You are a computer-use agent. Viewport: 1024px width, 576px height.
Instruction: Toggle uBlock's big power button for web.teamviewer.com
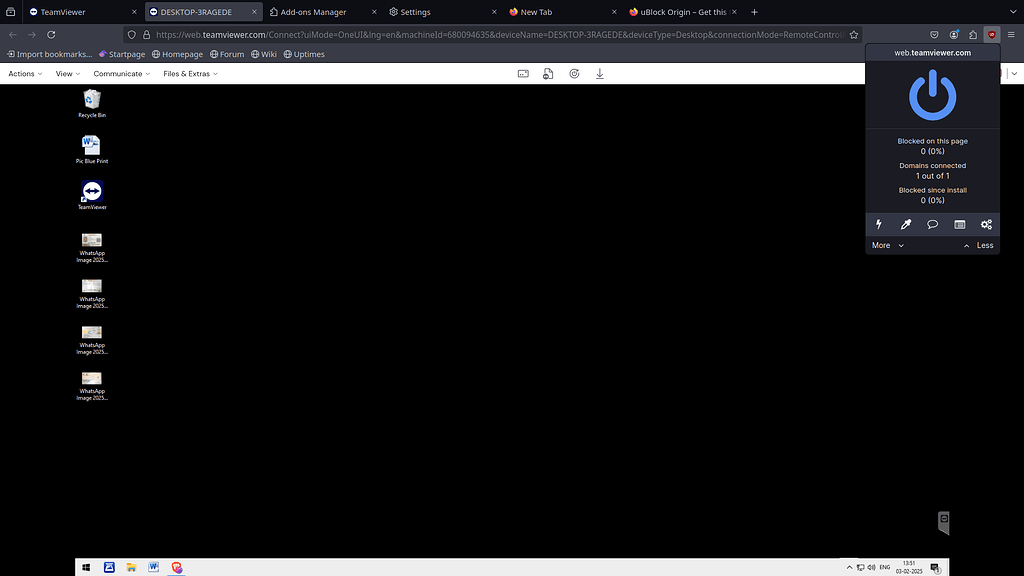point(931,95)
